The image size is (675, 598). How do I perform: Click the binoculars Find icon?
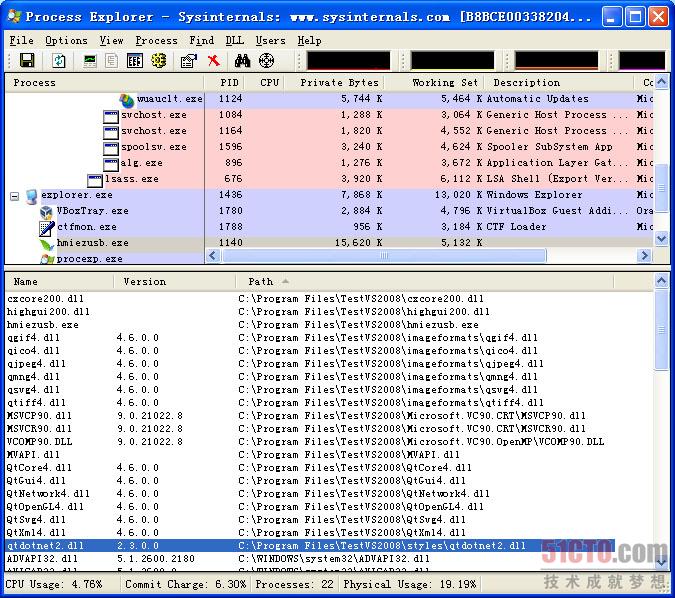click(x=242, y=61)
